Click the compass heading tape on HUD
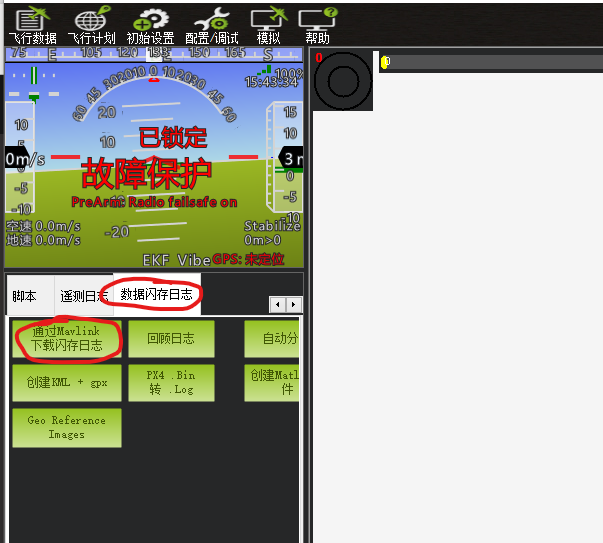 [x=154, y=54]
